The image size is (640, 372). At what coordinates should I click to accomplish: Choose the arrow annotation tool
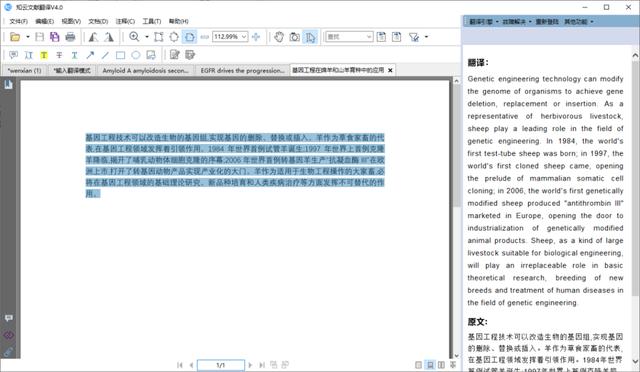pos(90,55)
